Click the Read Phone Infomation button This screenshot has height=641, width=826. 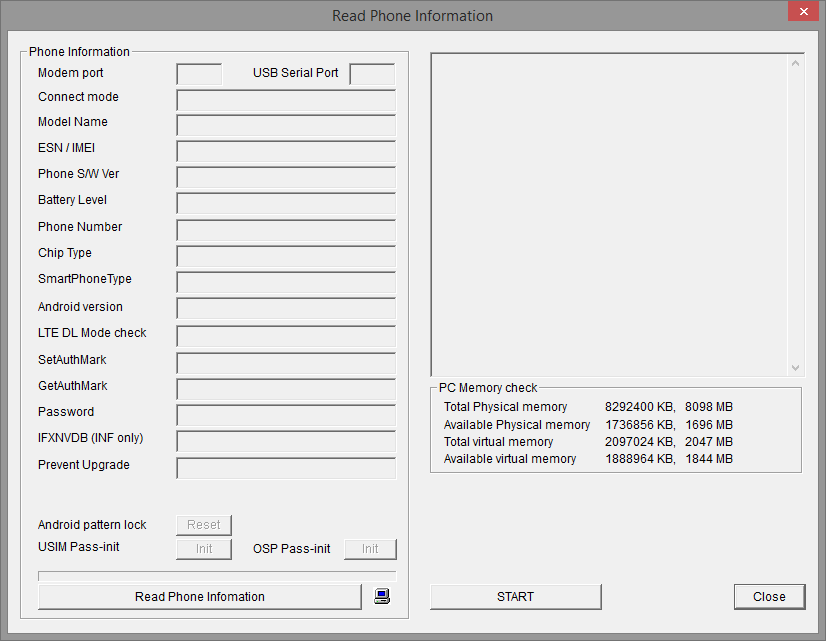(x=199, y=597)
